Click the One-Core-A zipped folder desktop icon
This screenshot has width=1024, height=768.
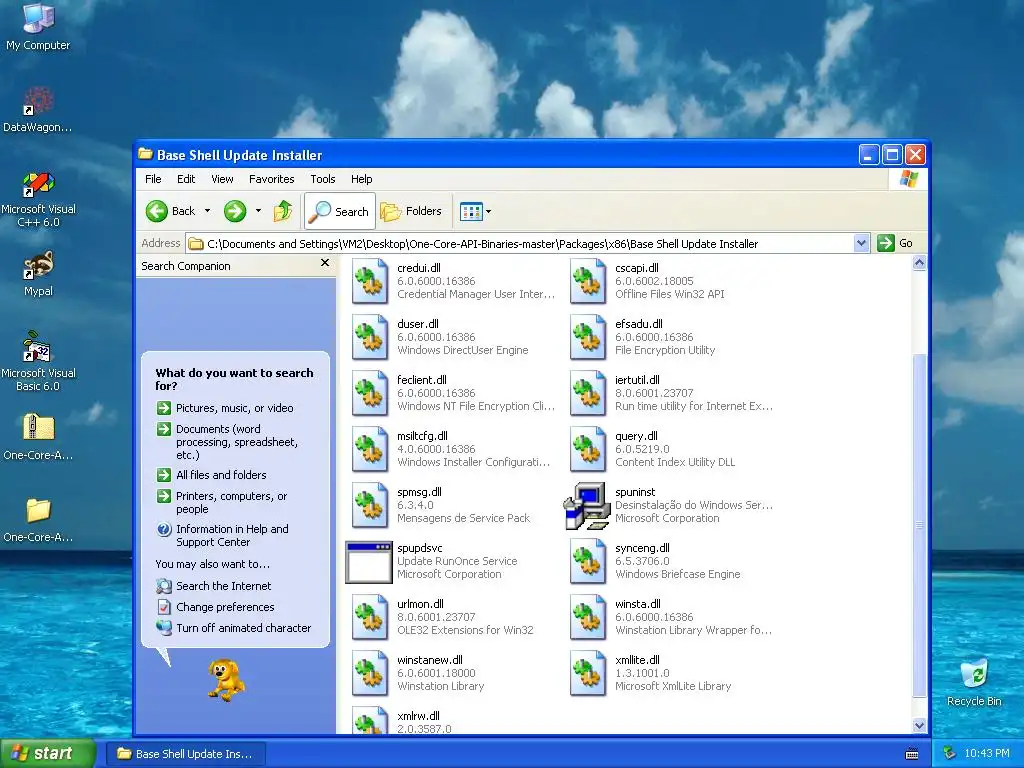pos(38,438)
